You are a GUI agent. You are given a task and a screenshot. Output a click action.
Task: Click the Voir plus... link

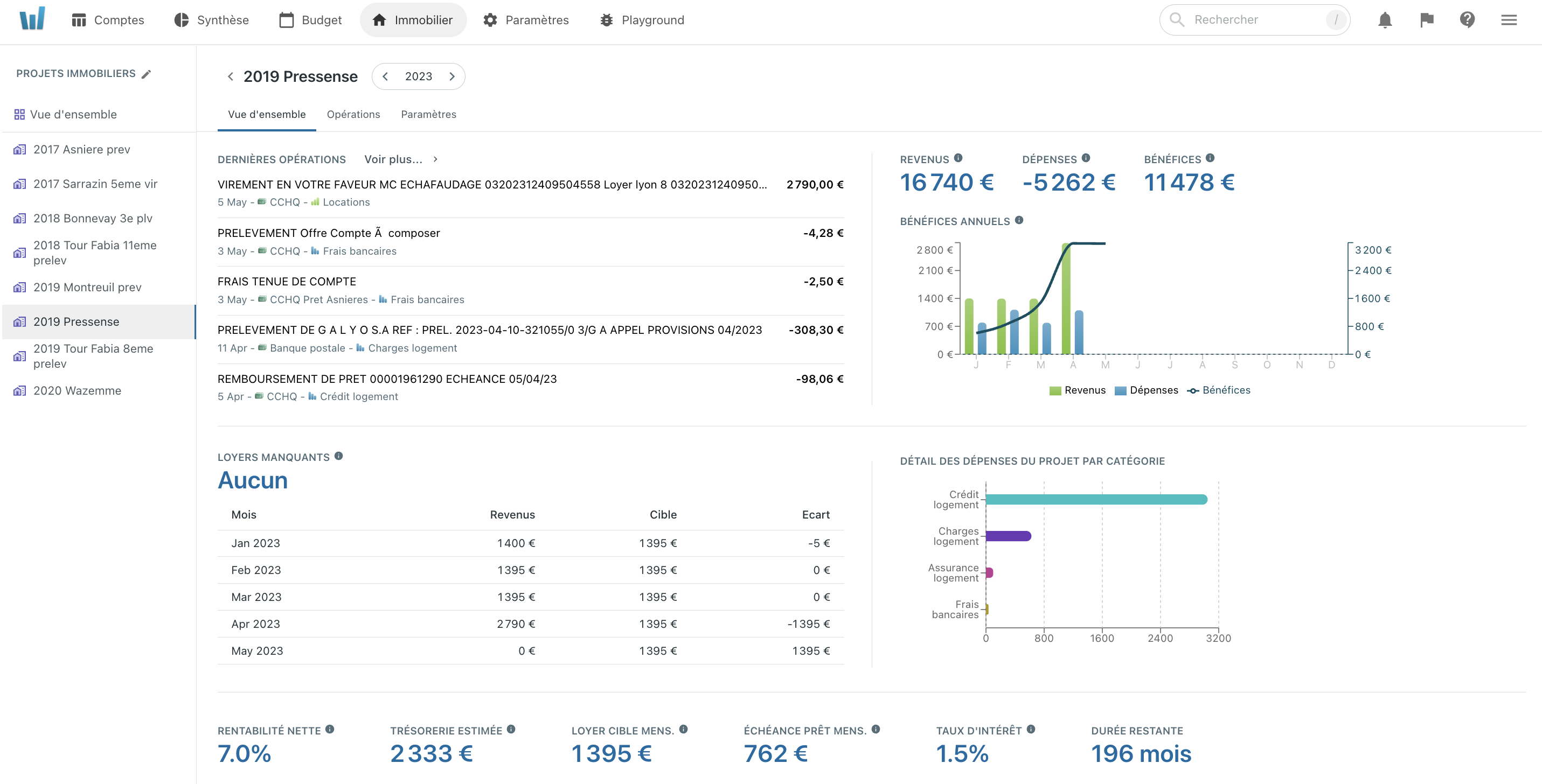393,159
